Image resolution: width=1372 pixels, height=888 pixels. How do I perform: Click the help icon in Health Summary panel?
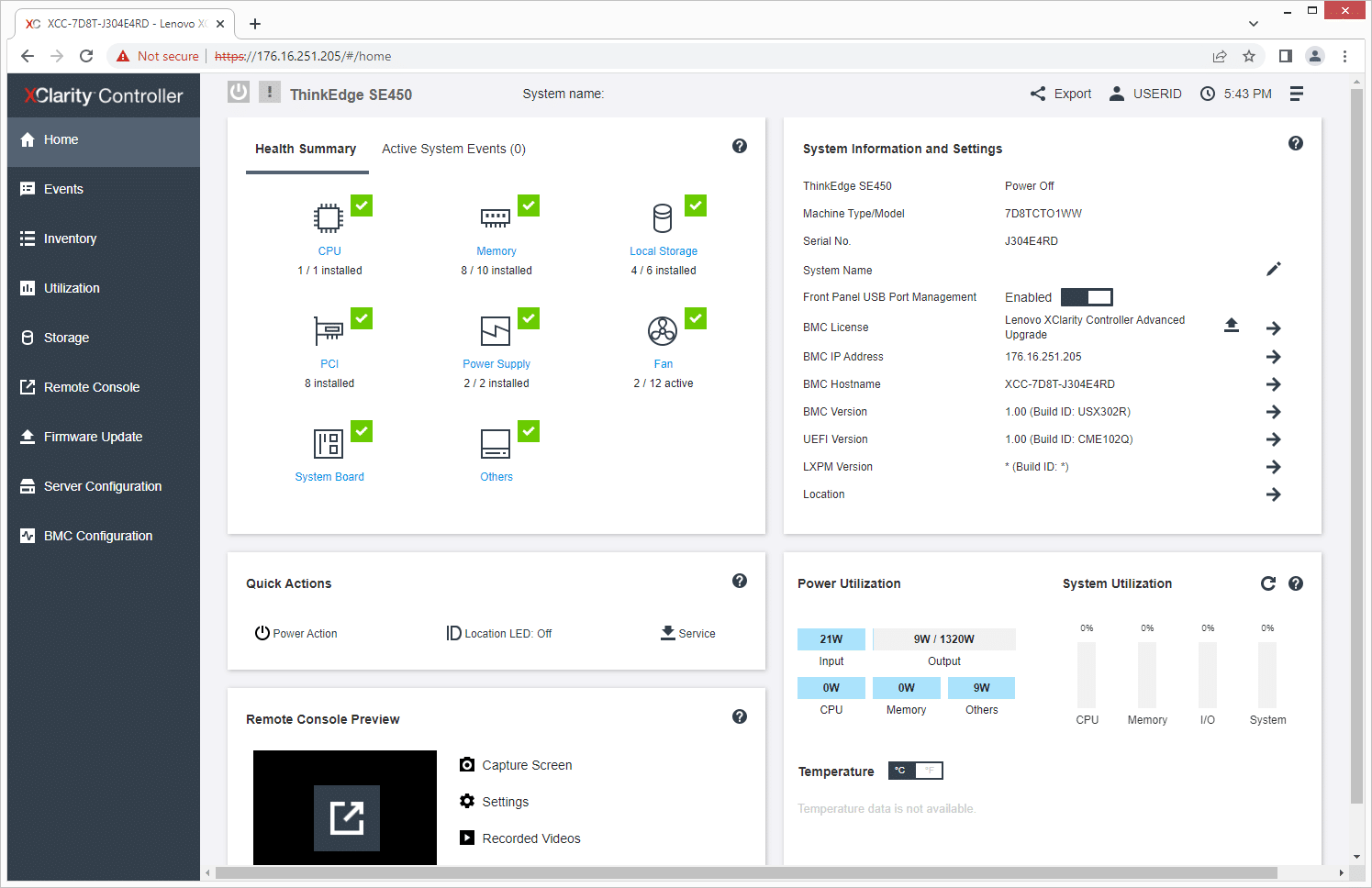[740, 146]
